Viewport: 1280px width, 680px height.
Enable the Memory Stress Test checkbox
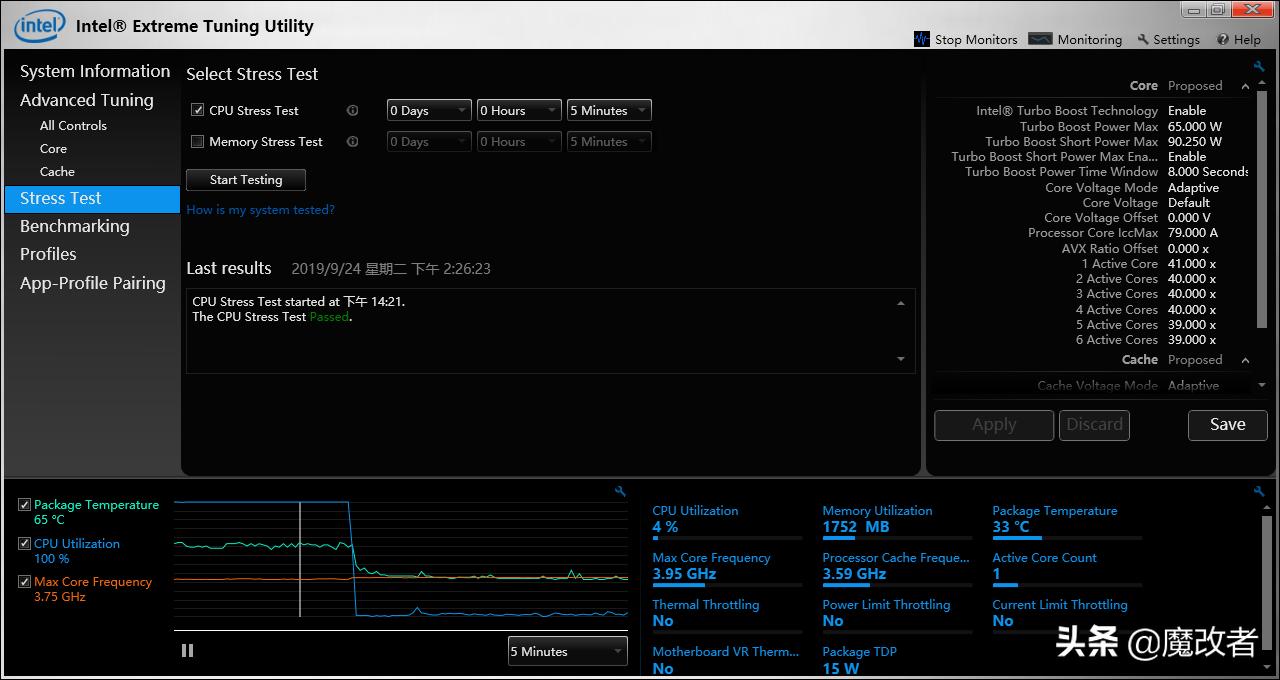click(x=197, y=142)
